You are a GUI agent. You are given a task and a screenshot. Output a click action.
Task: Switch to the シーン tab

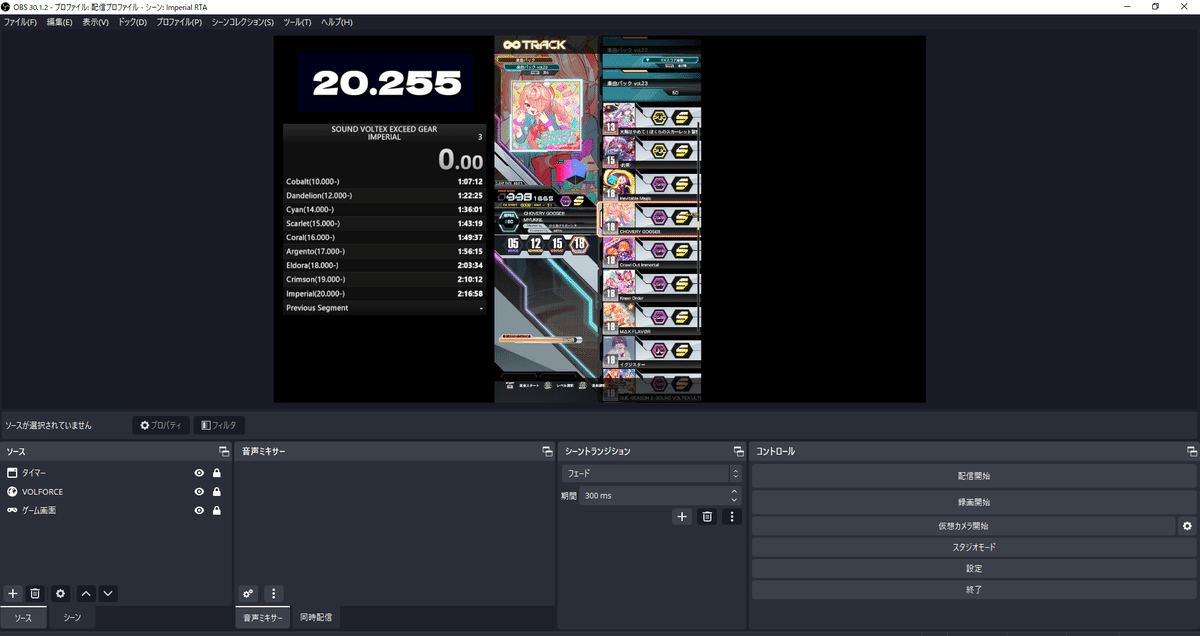coord(70,617)
